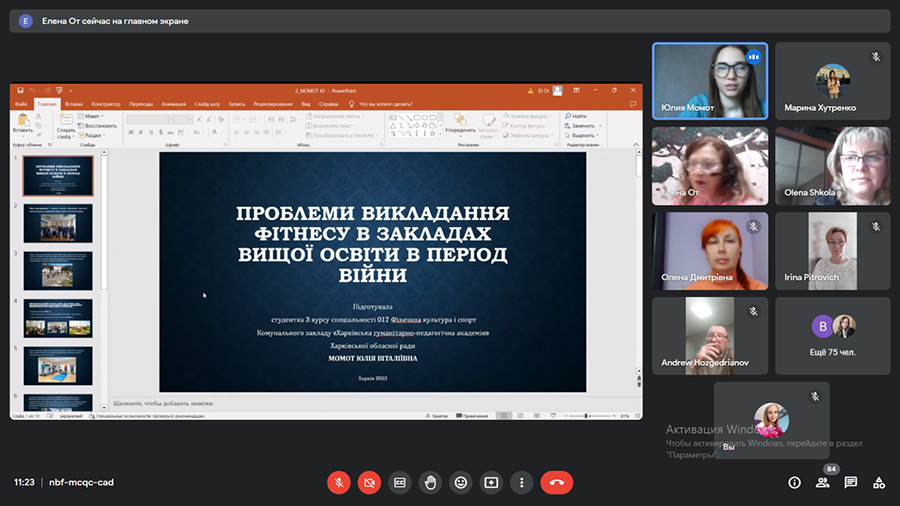Click the Анимация ribbon tab
This screenshot has height=506, width=900.
click(x=172, y=104)
